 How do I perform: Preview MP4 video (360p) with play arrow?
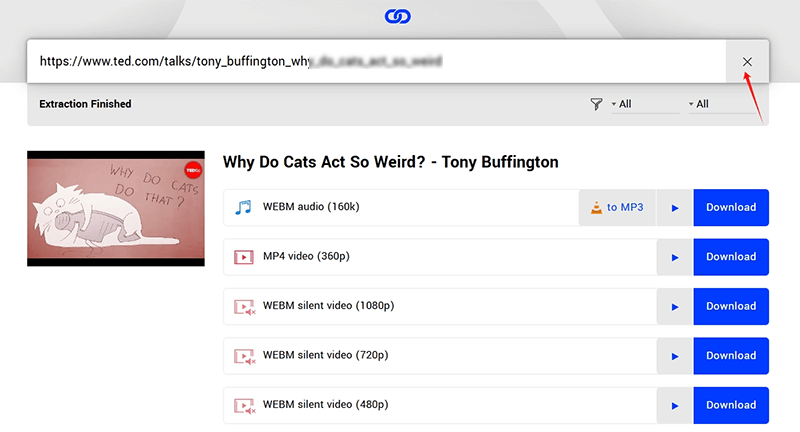(x=674, y=257)
